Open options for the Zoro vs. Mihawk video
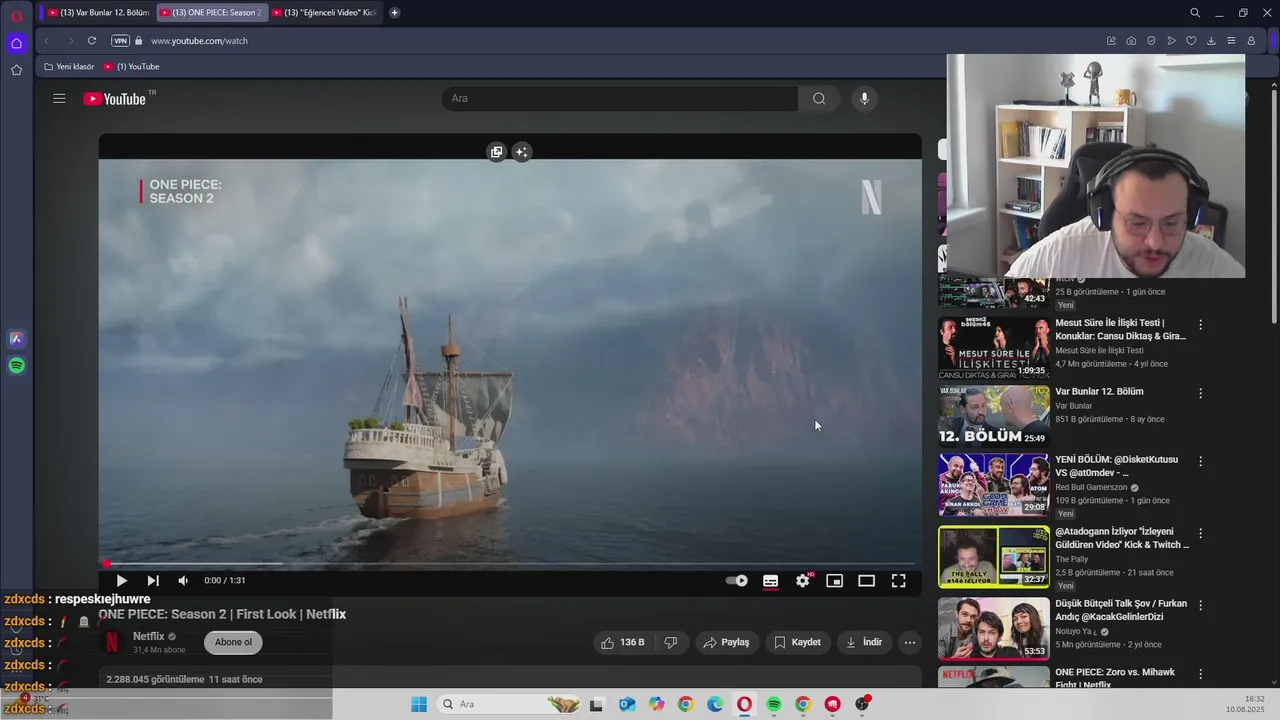 (1201, 675)
